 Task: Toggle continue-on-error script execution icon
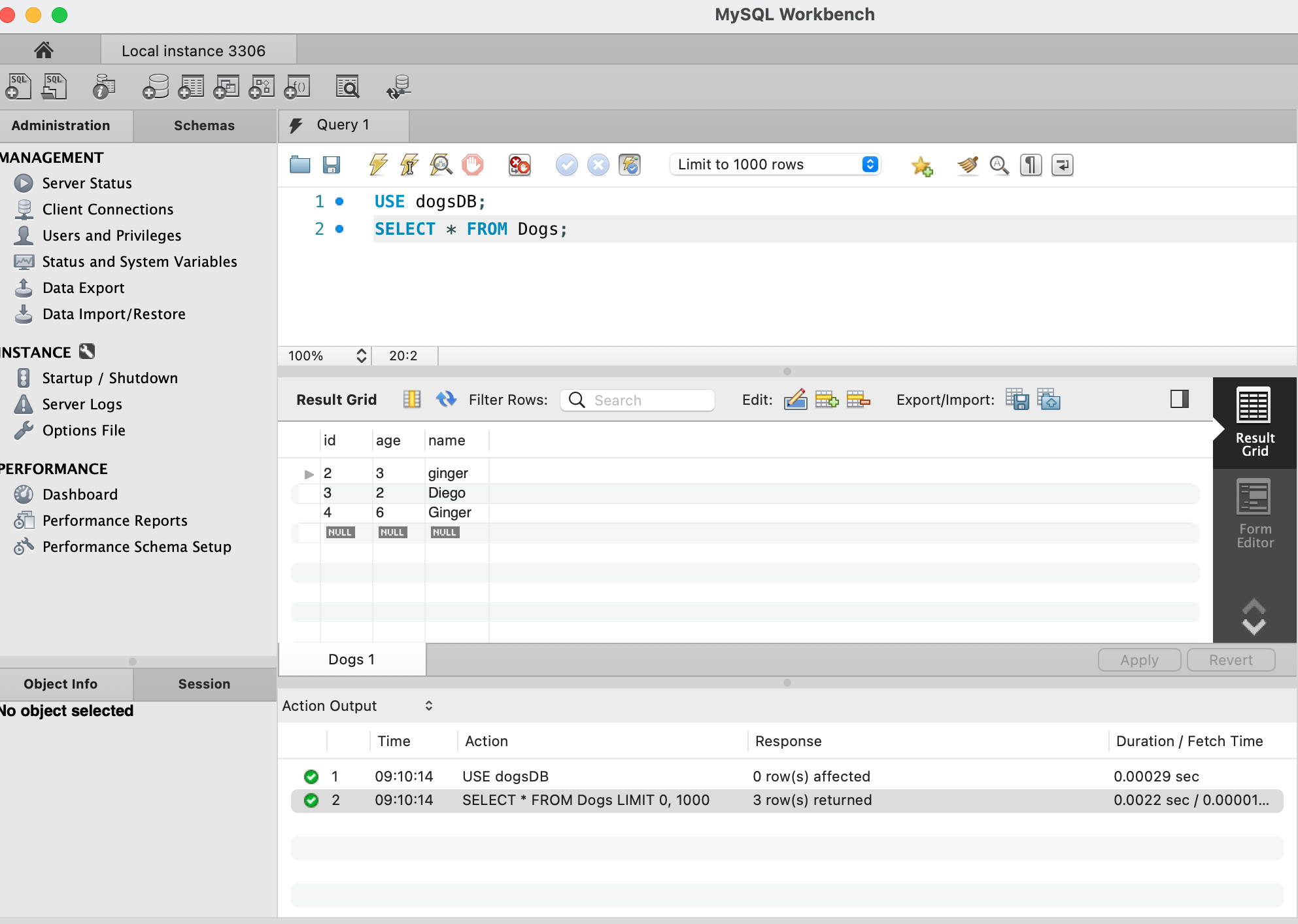pyautogui.click(x=520, y=165)
